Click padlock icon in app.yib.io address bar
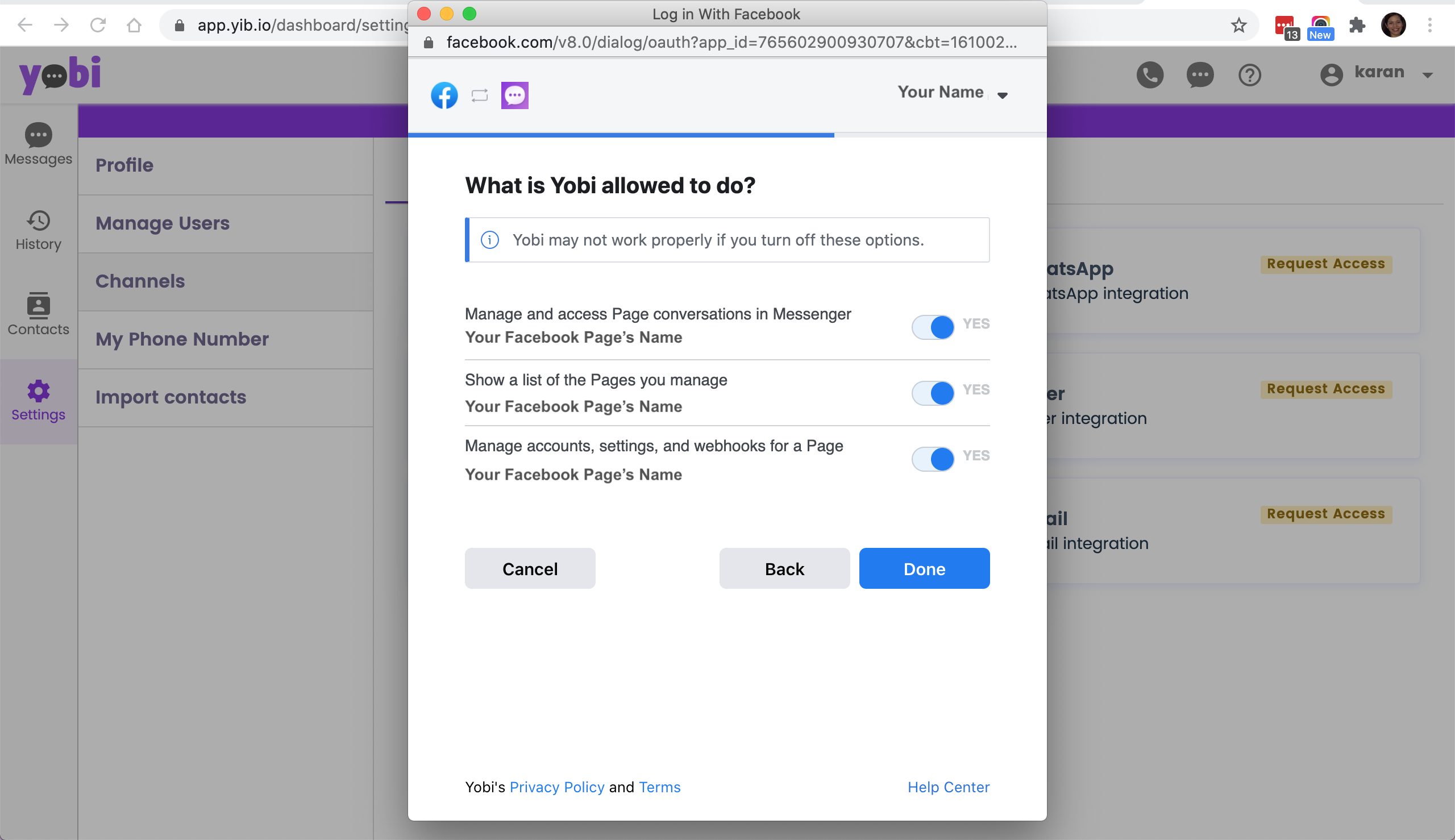 point(180,26)
